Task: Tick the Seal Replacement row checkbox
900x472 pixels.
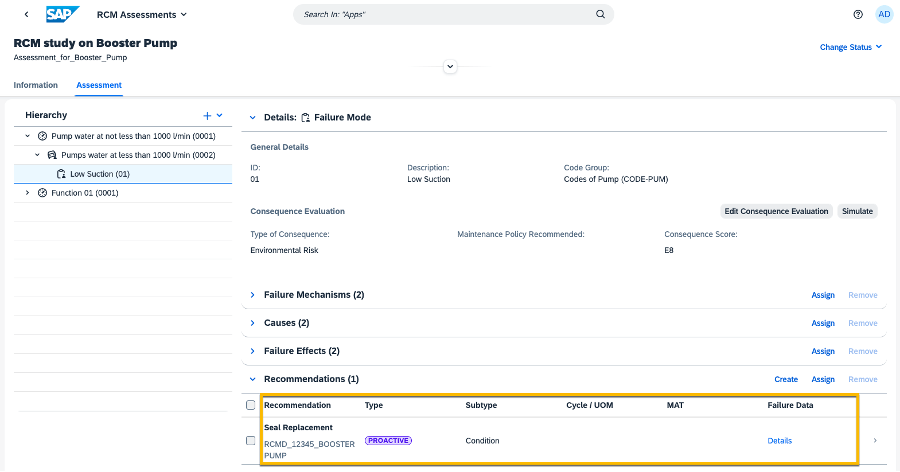Action: pos(250,440)
